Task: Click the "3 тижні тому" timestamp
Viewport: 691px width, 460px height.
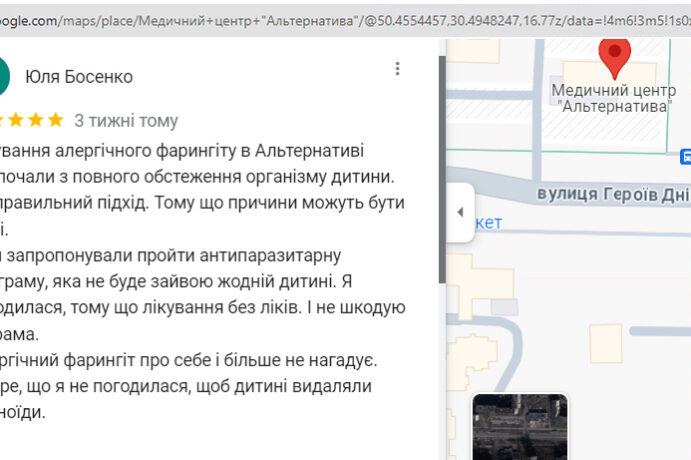Action: click(126, 121)
